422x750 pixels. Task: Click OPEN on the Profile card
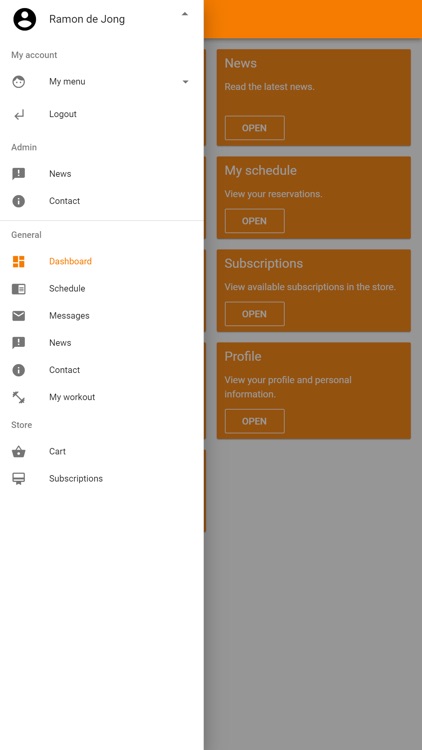click(x=255, y=421)
